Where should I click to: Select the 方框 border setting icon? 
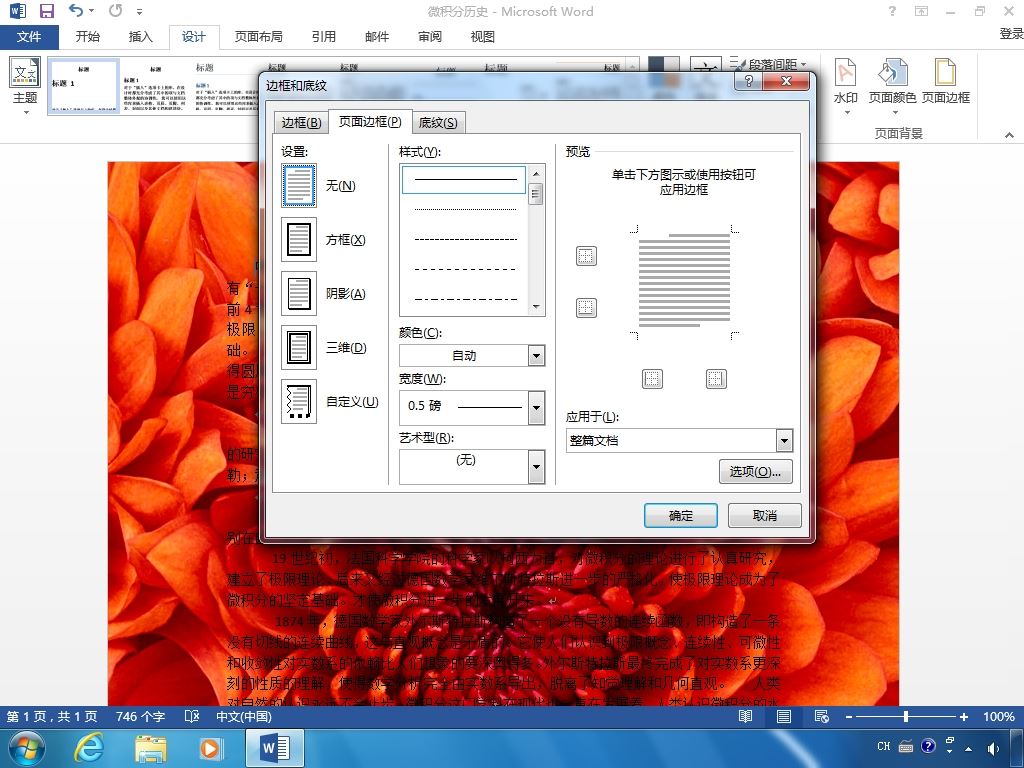pos(298,240)
